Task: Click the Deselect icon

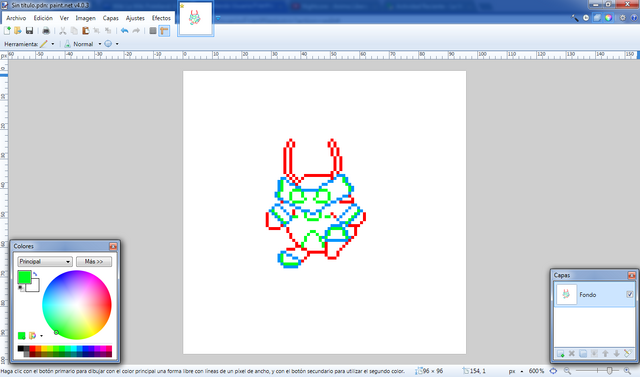Action: [108, 31]
